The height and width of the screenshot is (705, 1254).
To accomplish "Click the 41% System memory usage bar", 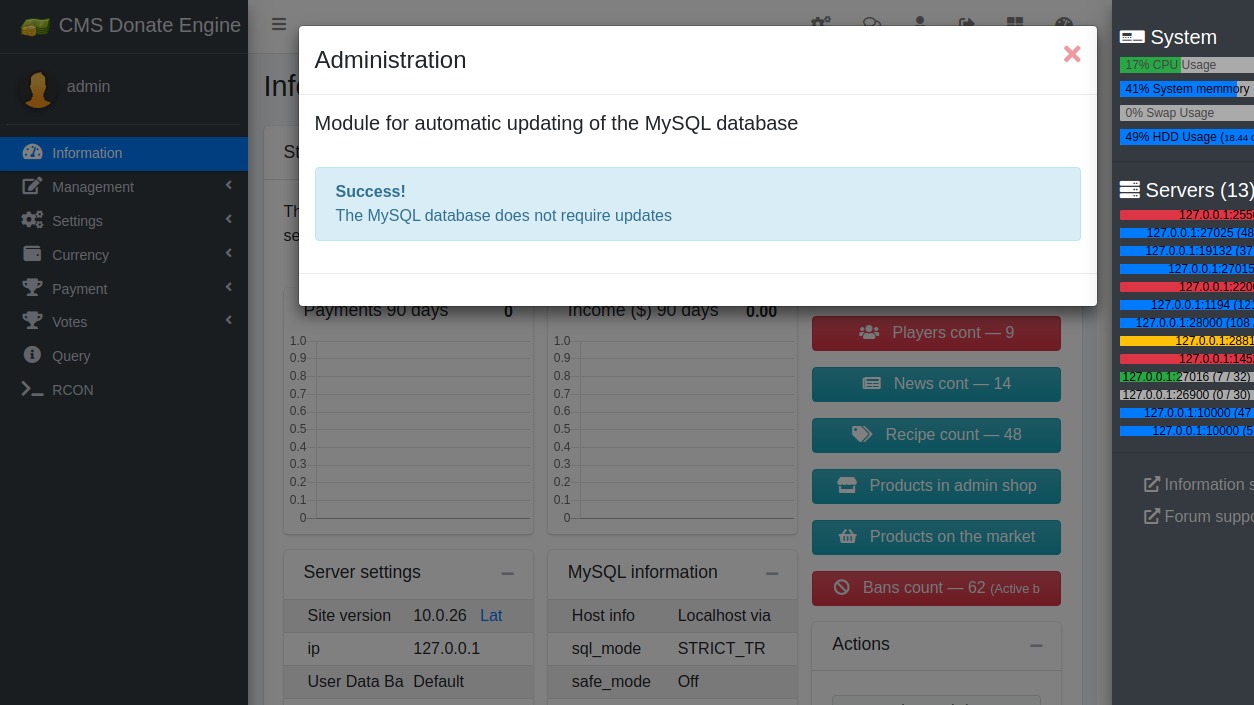I will point(1186,89).
